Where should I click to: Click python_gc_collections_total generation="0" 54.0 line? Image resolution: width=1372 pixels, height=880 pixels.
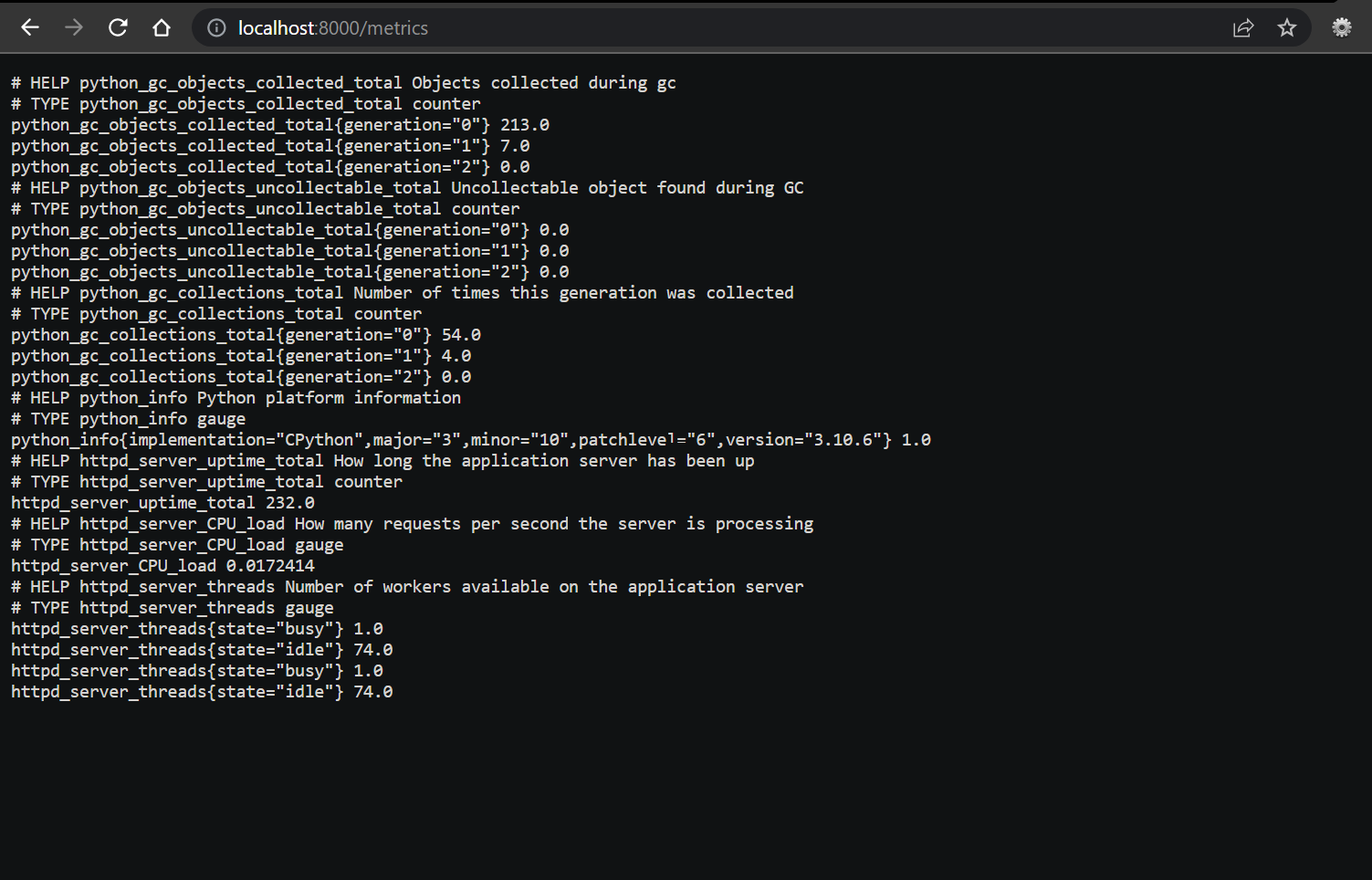246,335
